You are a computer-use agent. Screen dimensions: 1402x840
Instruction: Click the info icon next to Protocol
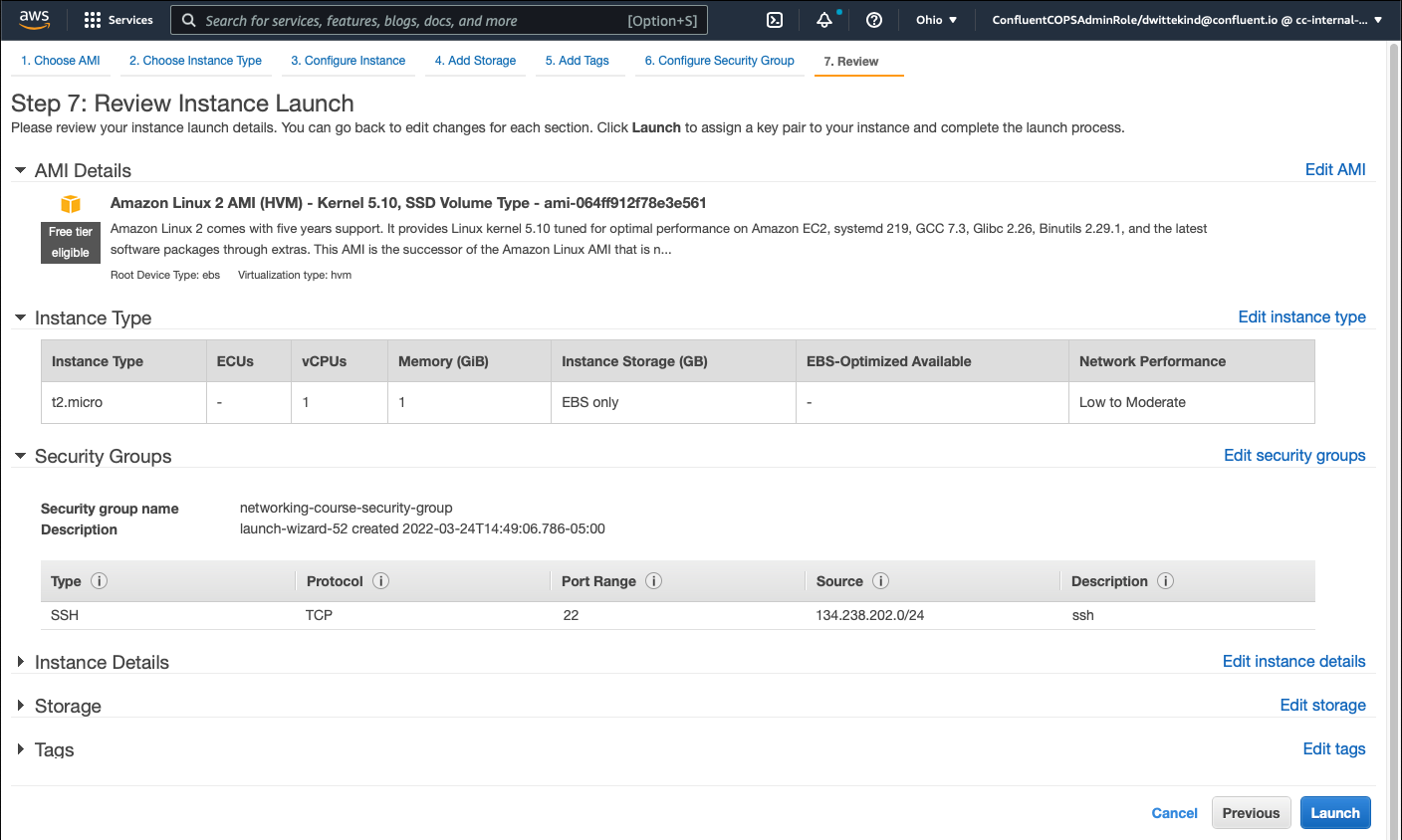[380, 581]
